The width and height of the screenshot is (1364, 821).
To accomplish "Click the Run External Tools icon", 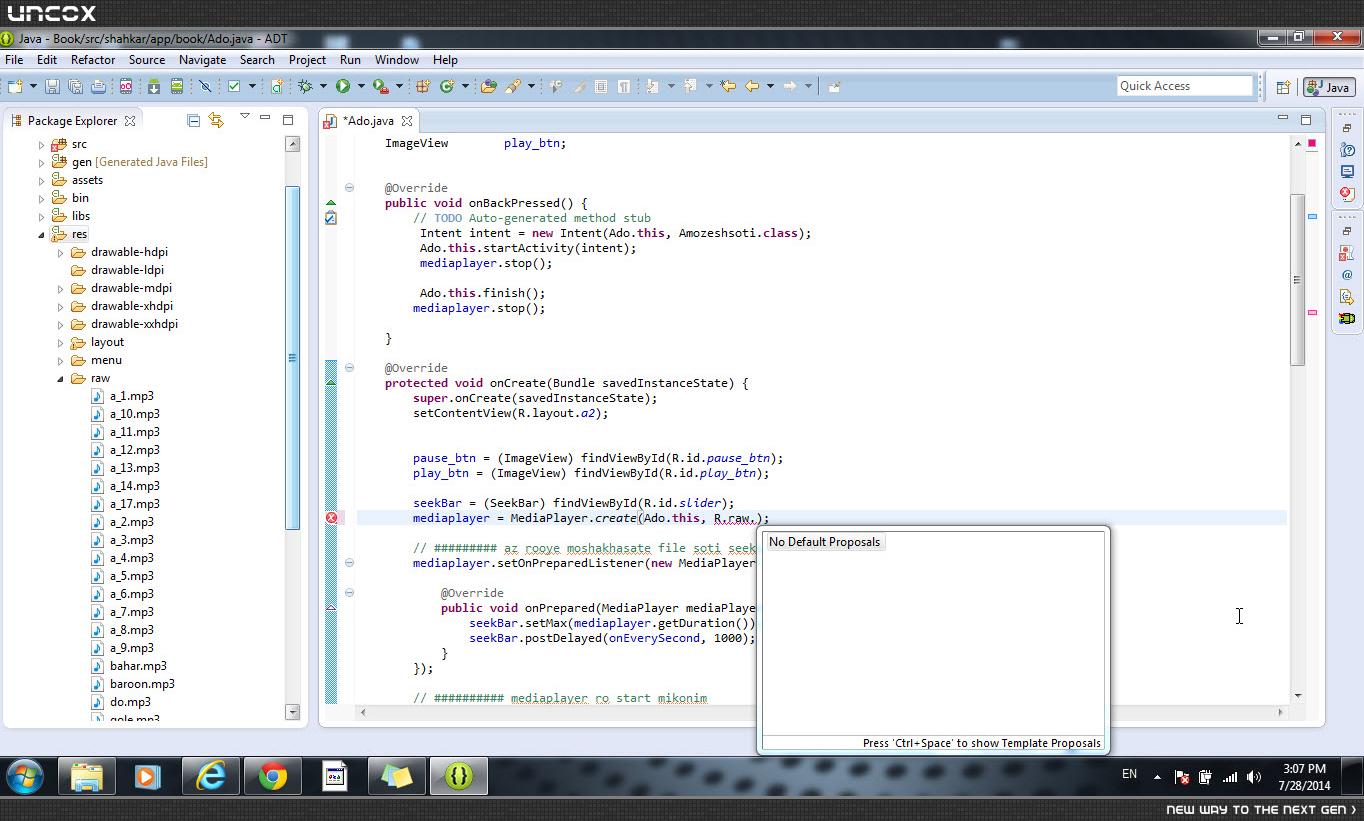I will tap(380, 86).
